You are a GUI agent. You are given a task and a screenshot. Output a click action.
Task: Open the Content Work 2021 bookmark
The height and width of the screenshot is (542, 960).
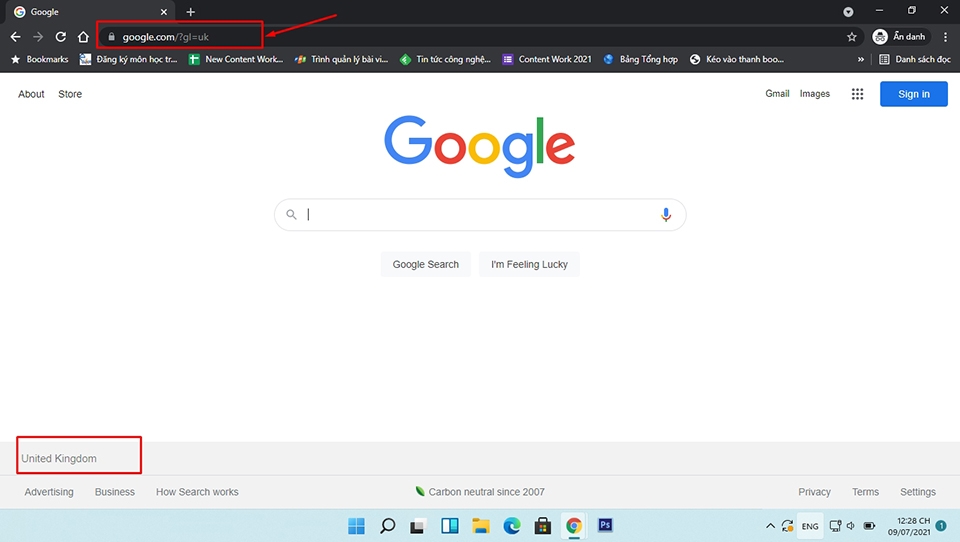[x=547, y=59]
